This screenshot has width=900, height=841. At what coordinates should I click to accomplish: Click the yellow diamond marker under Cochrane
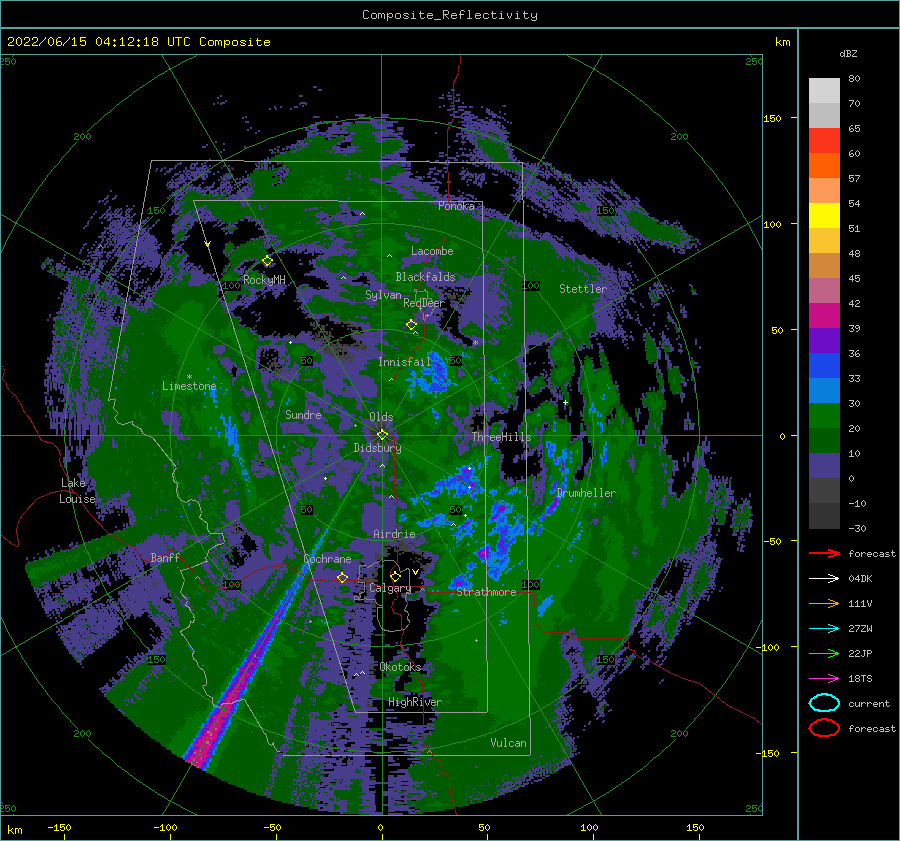(343, 577)
